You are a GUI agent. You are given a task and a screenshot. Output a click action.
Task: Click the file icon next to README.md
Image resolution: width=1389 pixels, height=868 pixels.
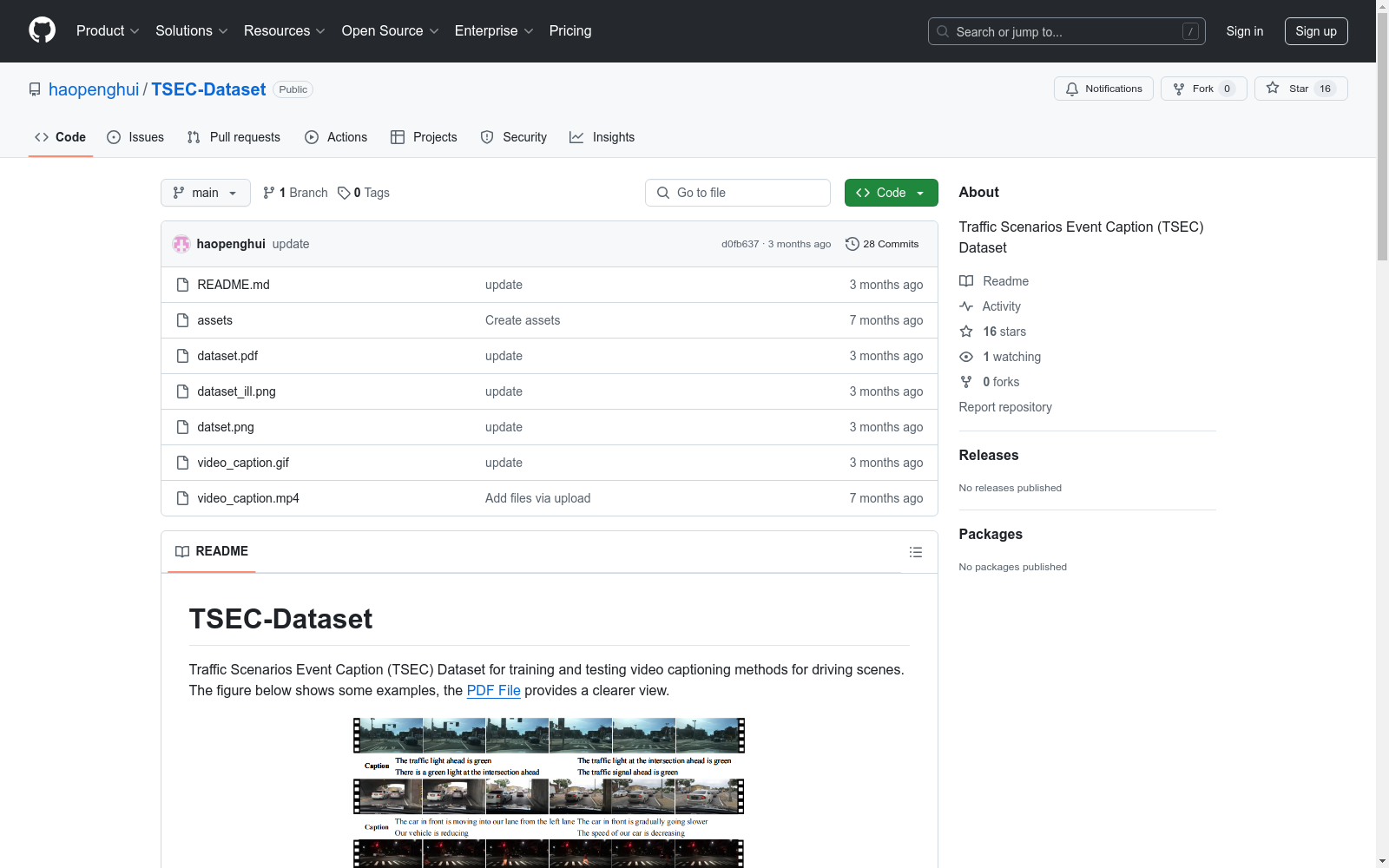pos(182,285)
